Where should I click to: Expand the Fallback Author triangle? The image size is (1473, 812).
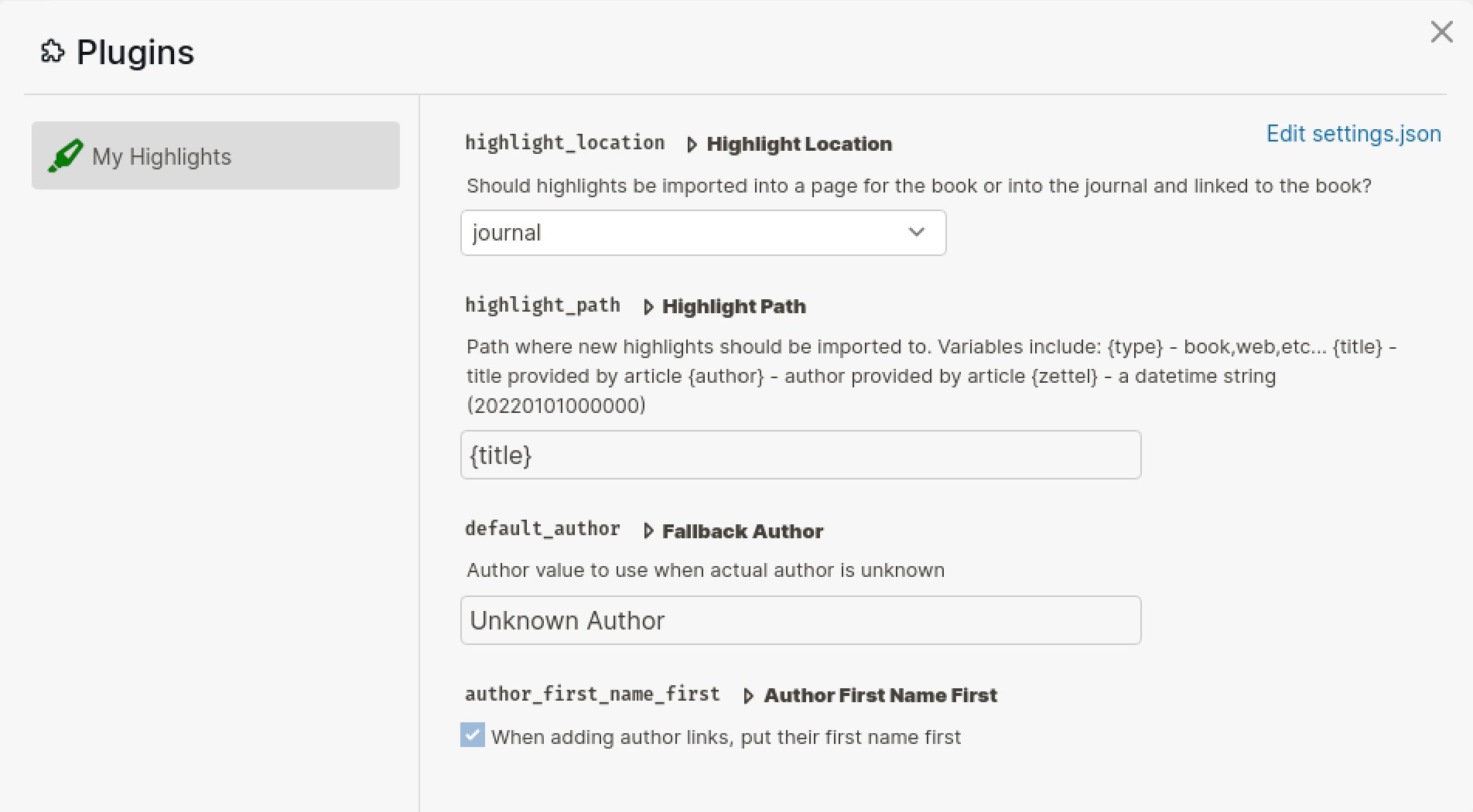[x=648, y=531]
